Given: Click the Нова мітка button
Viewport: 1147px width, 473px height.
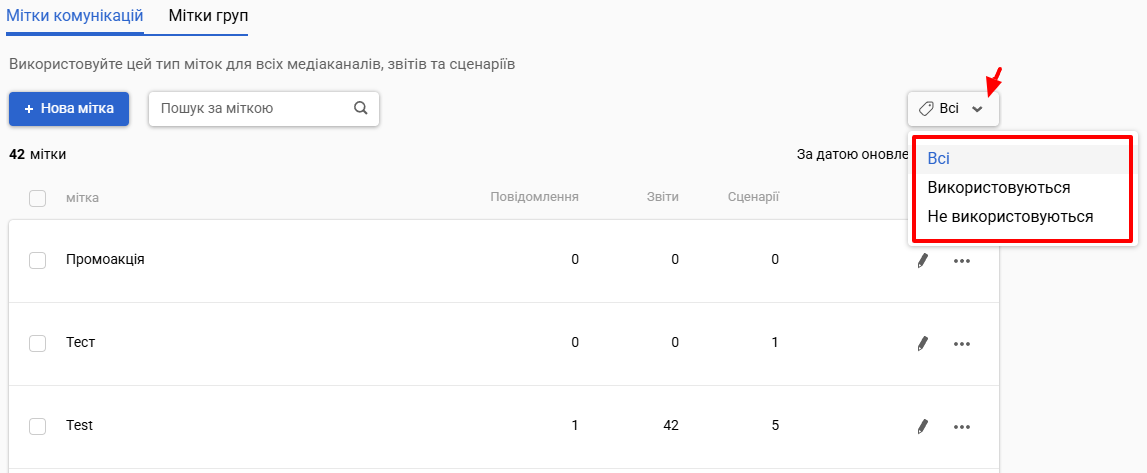Looking at the screenshot, I should (x=69, y=109).
